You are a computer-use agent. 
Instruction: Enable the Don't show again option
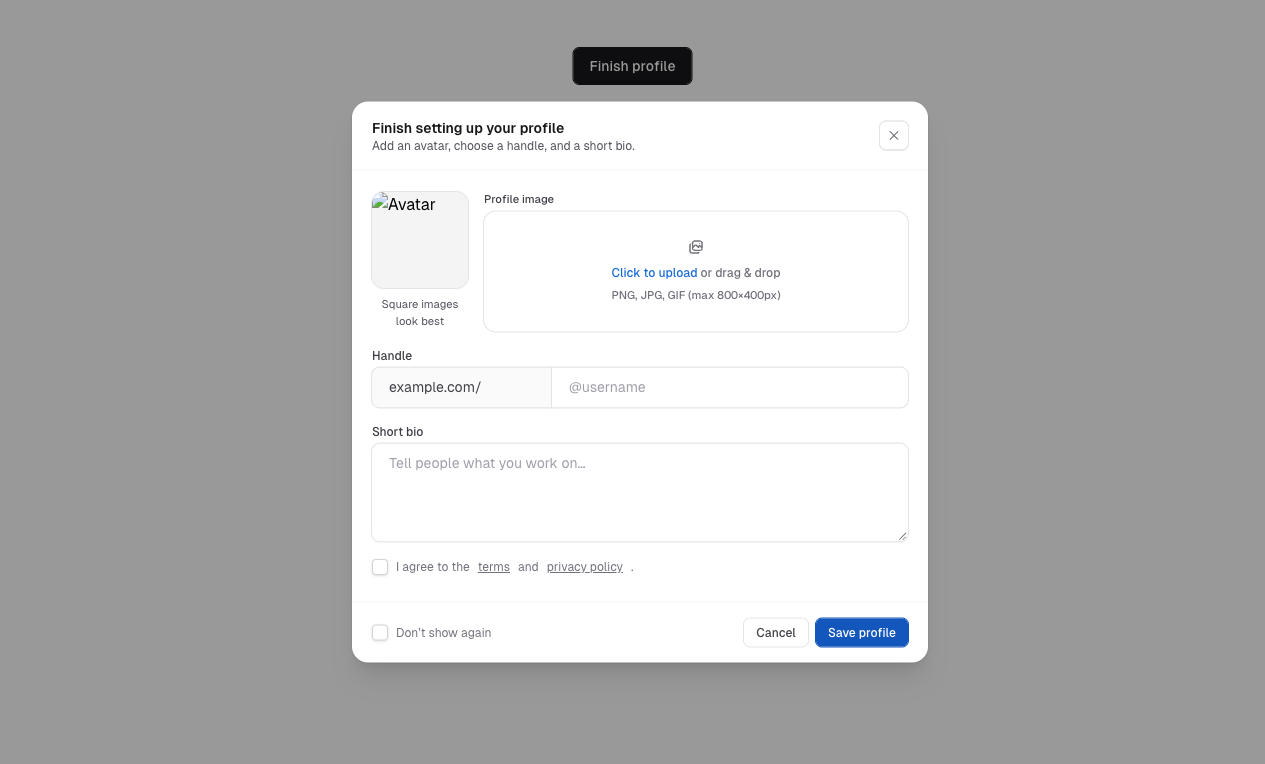[380, 632]
